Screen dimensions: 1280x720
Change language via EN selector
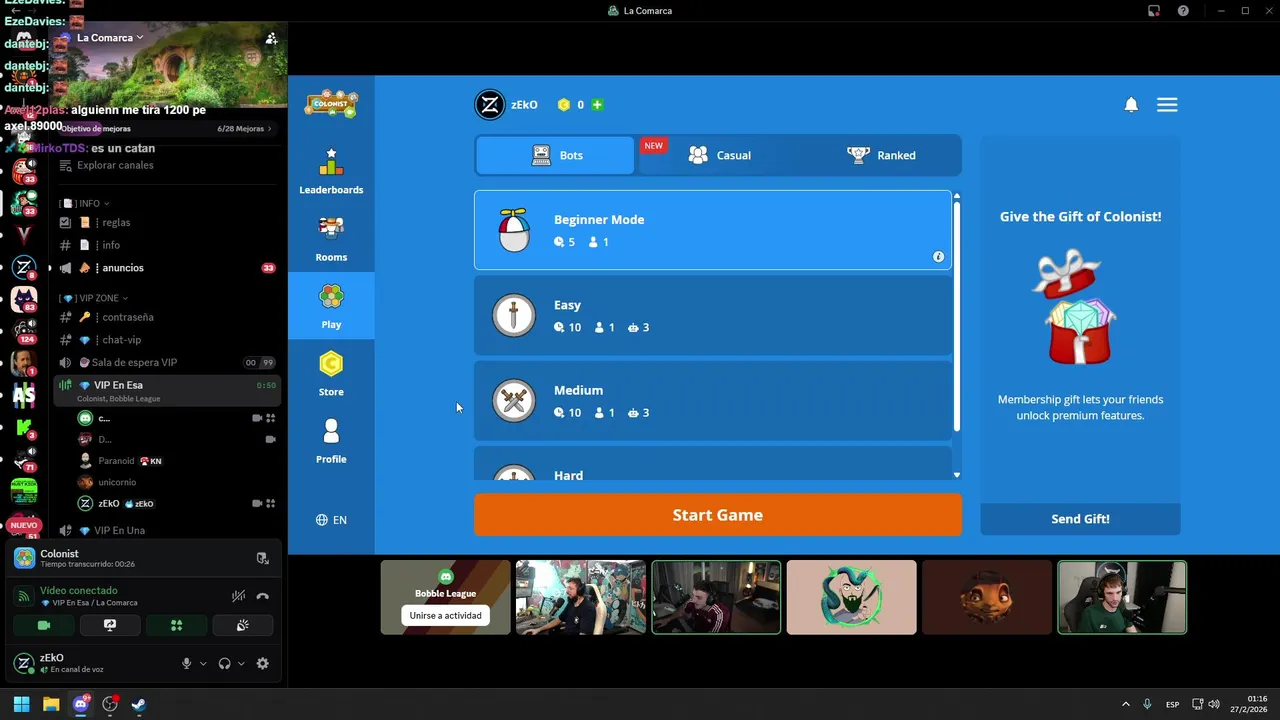tap(331, 520)
